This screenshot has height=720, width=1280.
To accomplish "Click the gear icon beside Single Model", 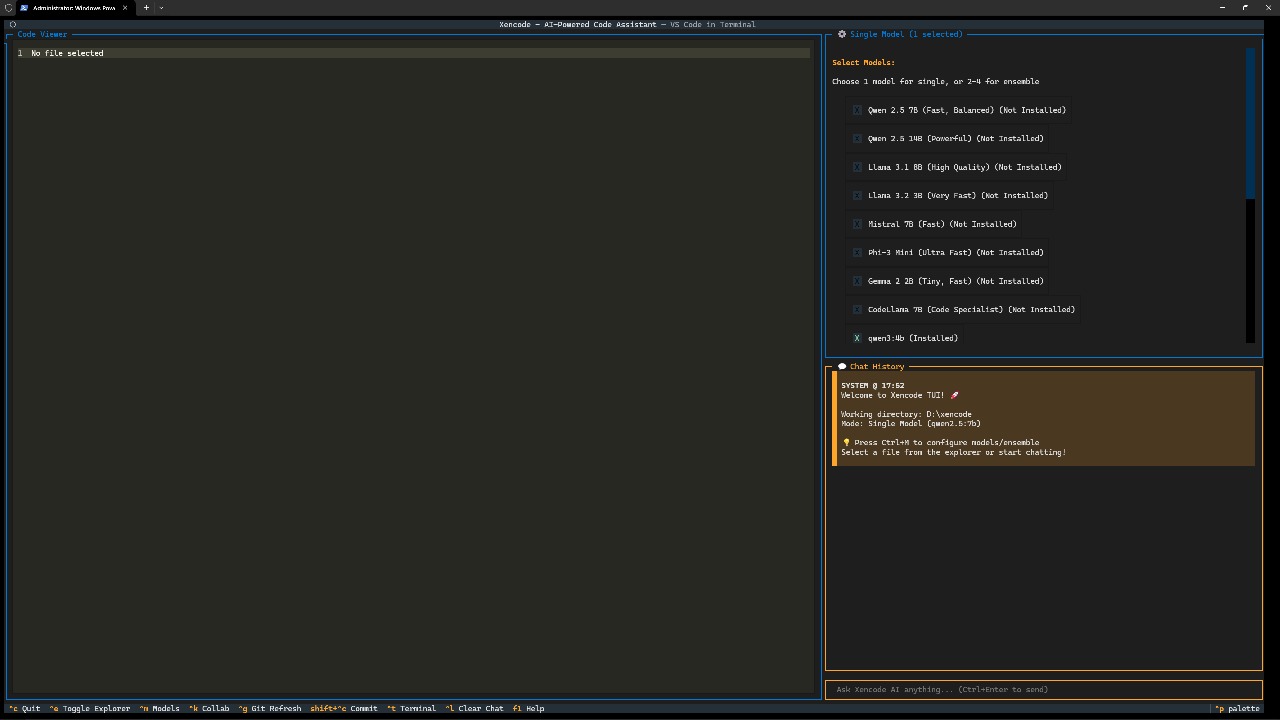I will [x=842, y=34].
